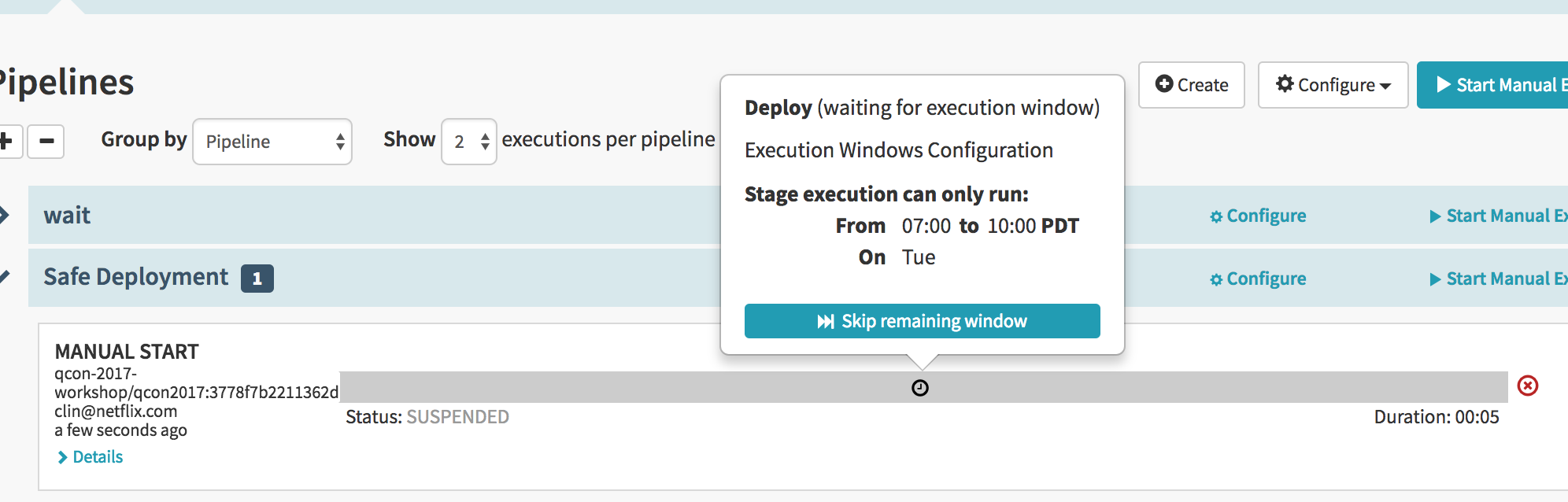Click the clock icon on the execution bar

[x=919, y=388]
